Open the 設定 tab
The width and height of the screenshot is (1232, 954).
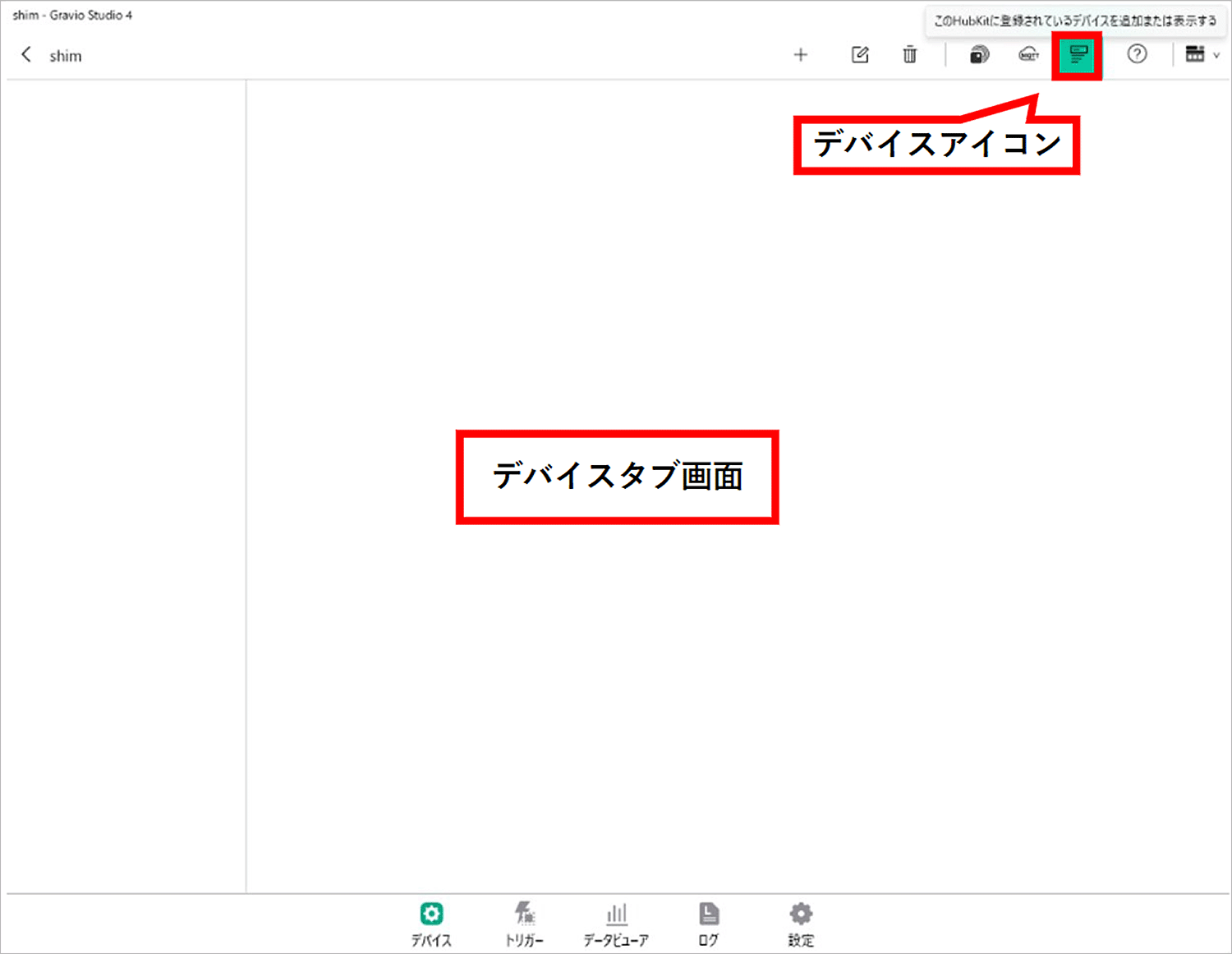coord(801,924)
